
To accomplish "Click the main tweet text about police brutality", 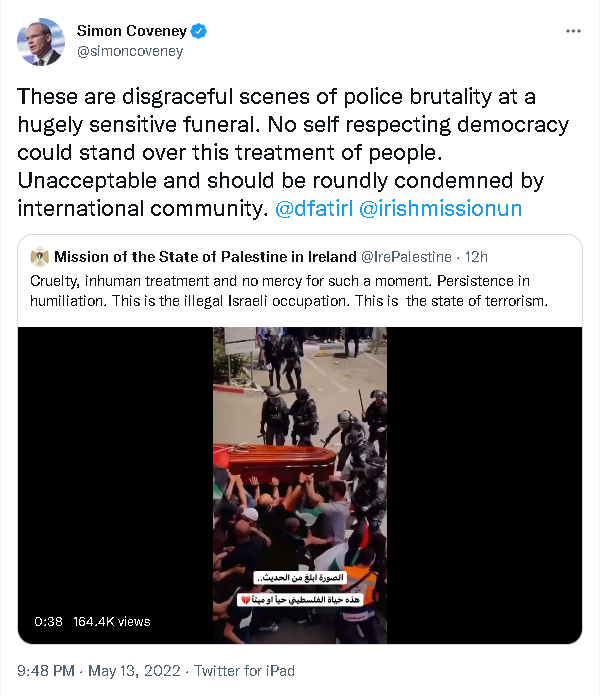I will (x=293, y=152).
